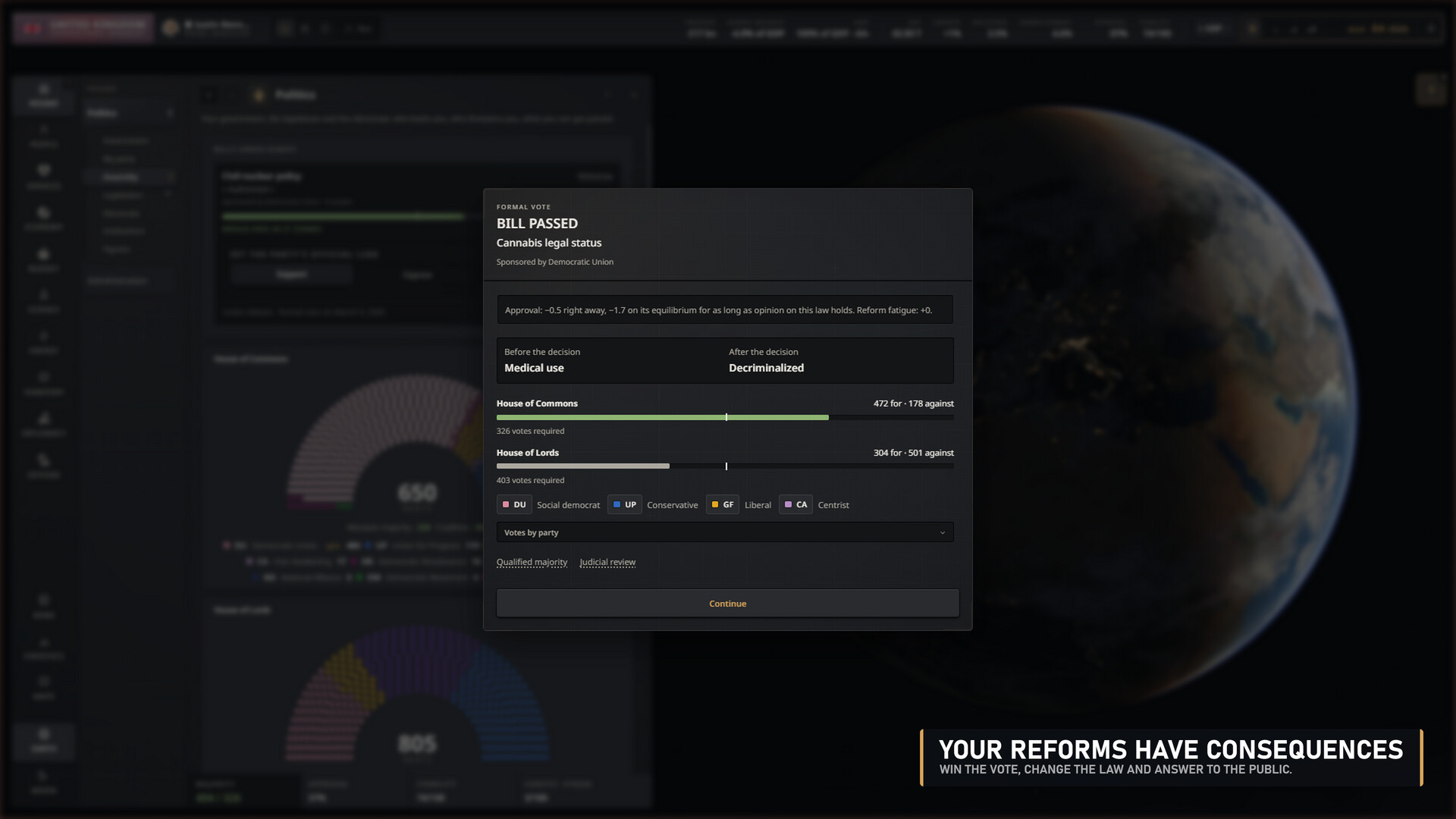Click the '304 for · 501 against' tally
This screenshot has height=819, width=1456.
coord(913,453)
